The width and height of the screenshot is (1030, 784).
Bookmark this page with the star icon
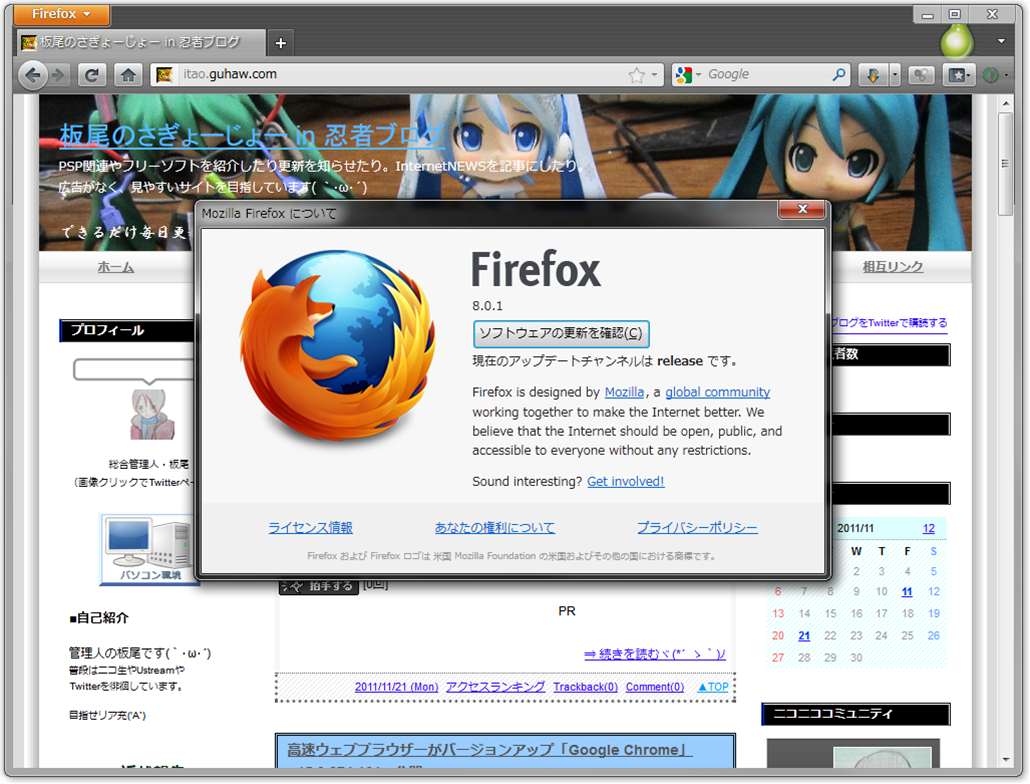click(636, 75)
